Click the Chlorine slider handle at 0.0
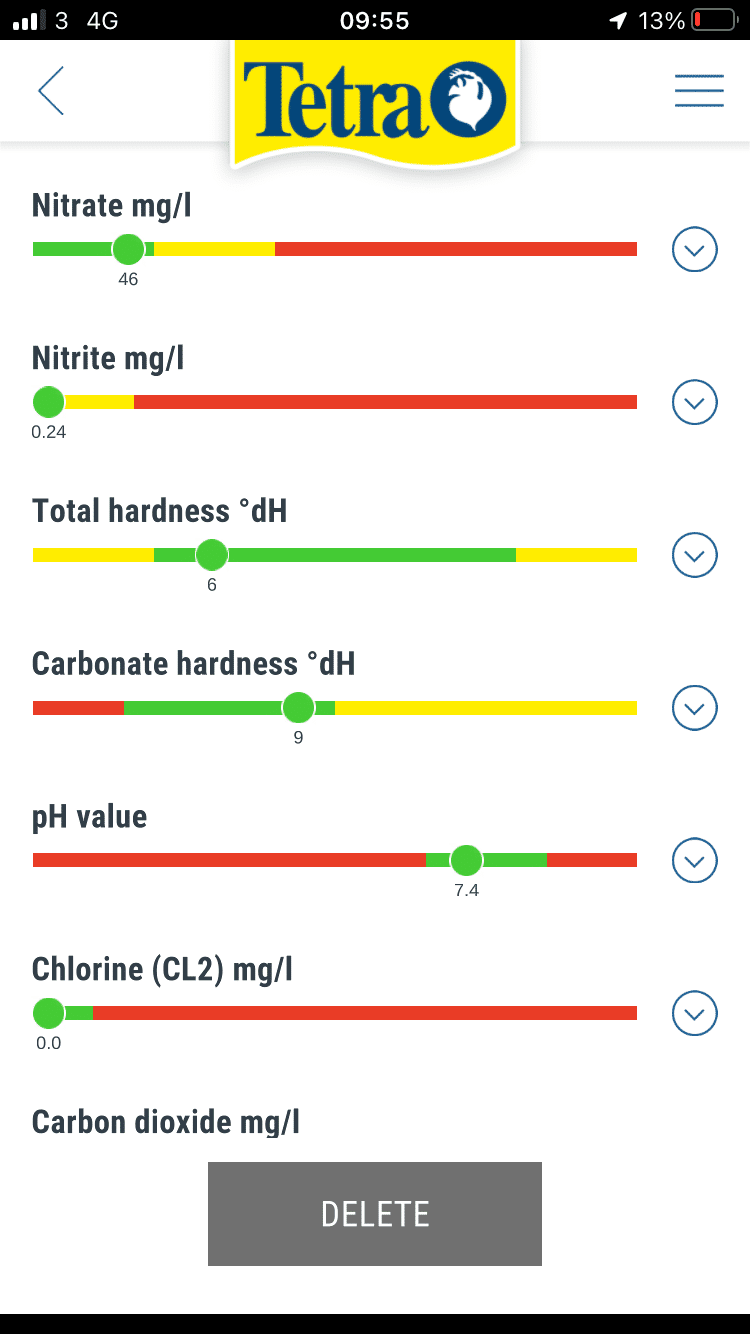 [48, 1013]
